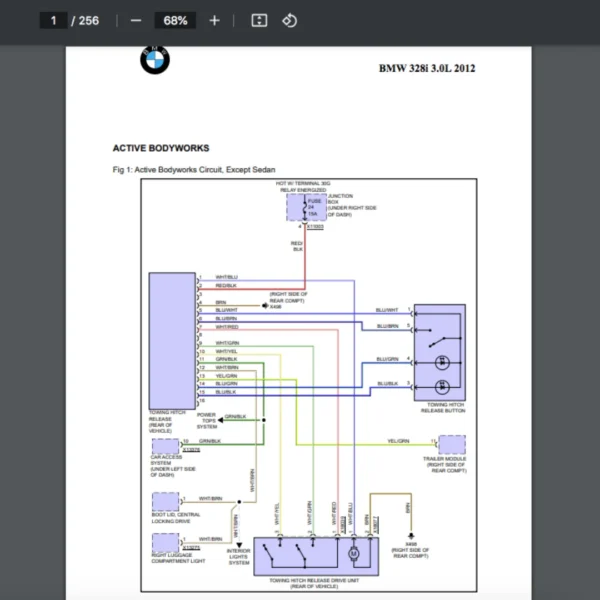Click the 68% zoom level field
This screenshot has width=600, height=600.
[x=175, y=20]
